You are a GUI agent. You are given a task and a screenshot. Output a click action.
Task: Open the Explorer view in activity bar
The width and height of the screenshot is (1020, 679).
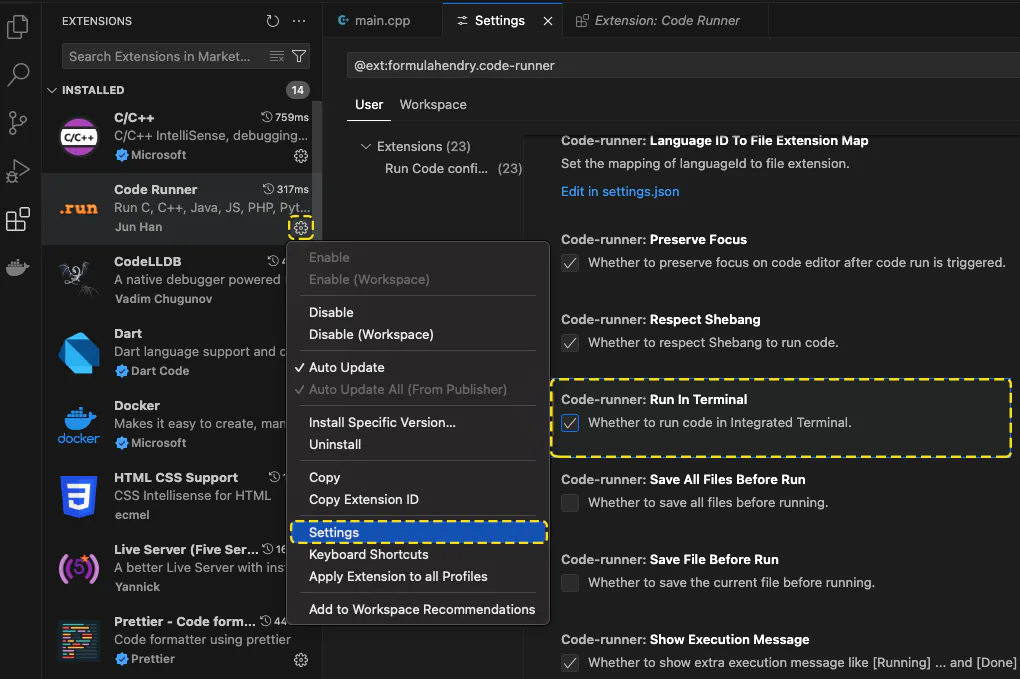click(x=18, y=27)
